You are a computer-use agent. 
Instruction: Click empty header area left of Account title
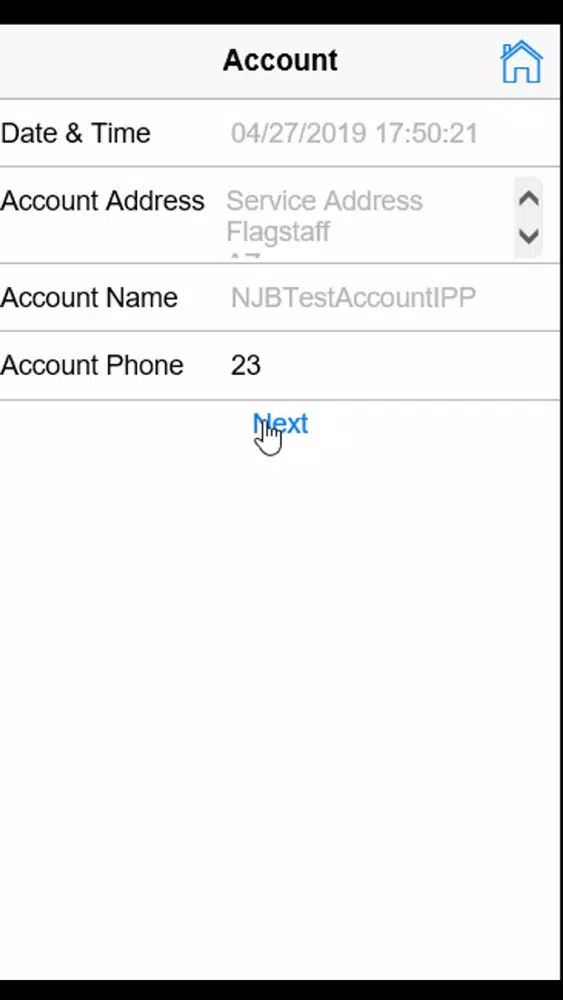(x=108, y=62)
